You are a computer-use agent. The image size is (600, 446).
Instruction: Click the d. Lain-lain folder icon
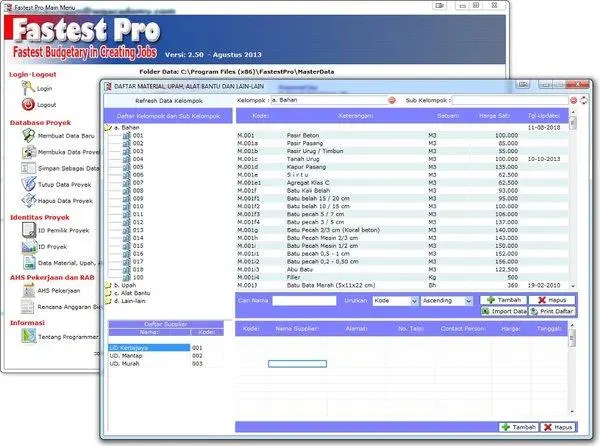108,301
